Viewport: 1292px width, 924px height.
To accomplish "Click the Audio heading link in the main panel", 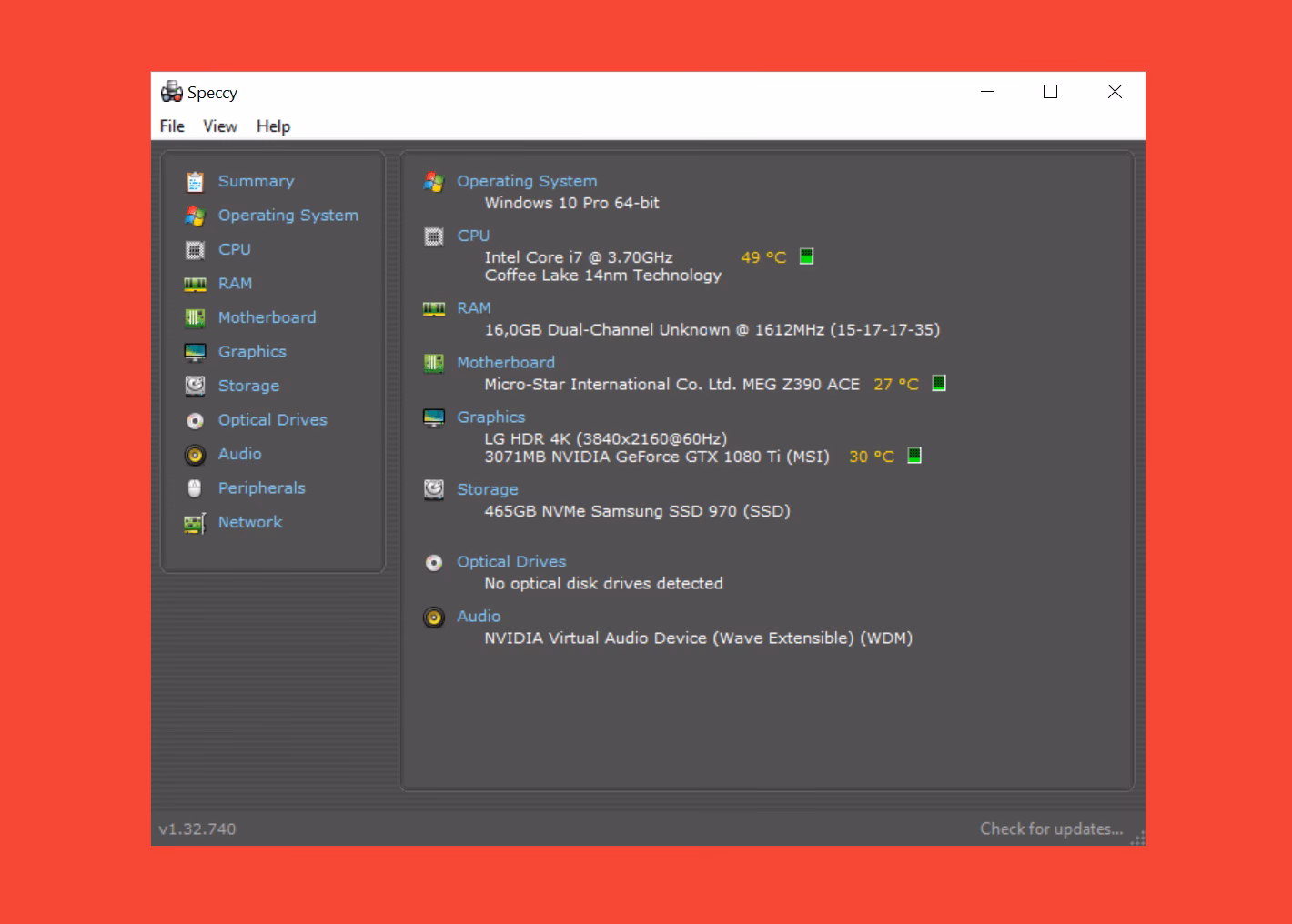I will pos(479,617).
